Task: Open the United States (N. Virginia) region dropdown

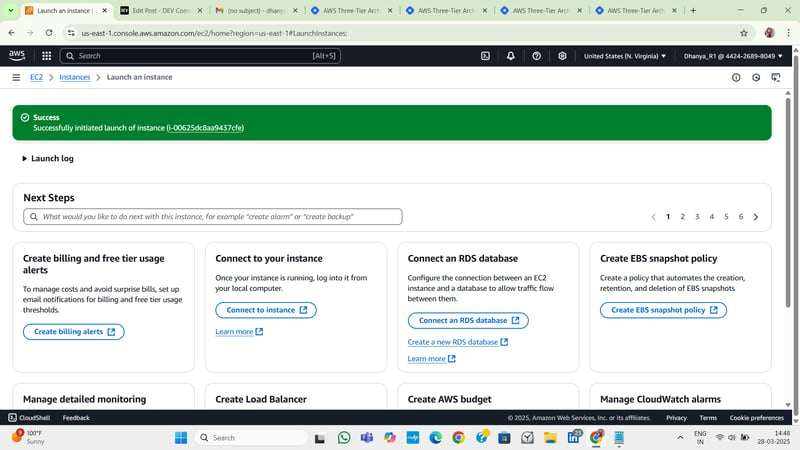Action: (624, 56)
